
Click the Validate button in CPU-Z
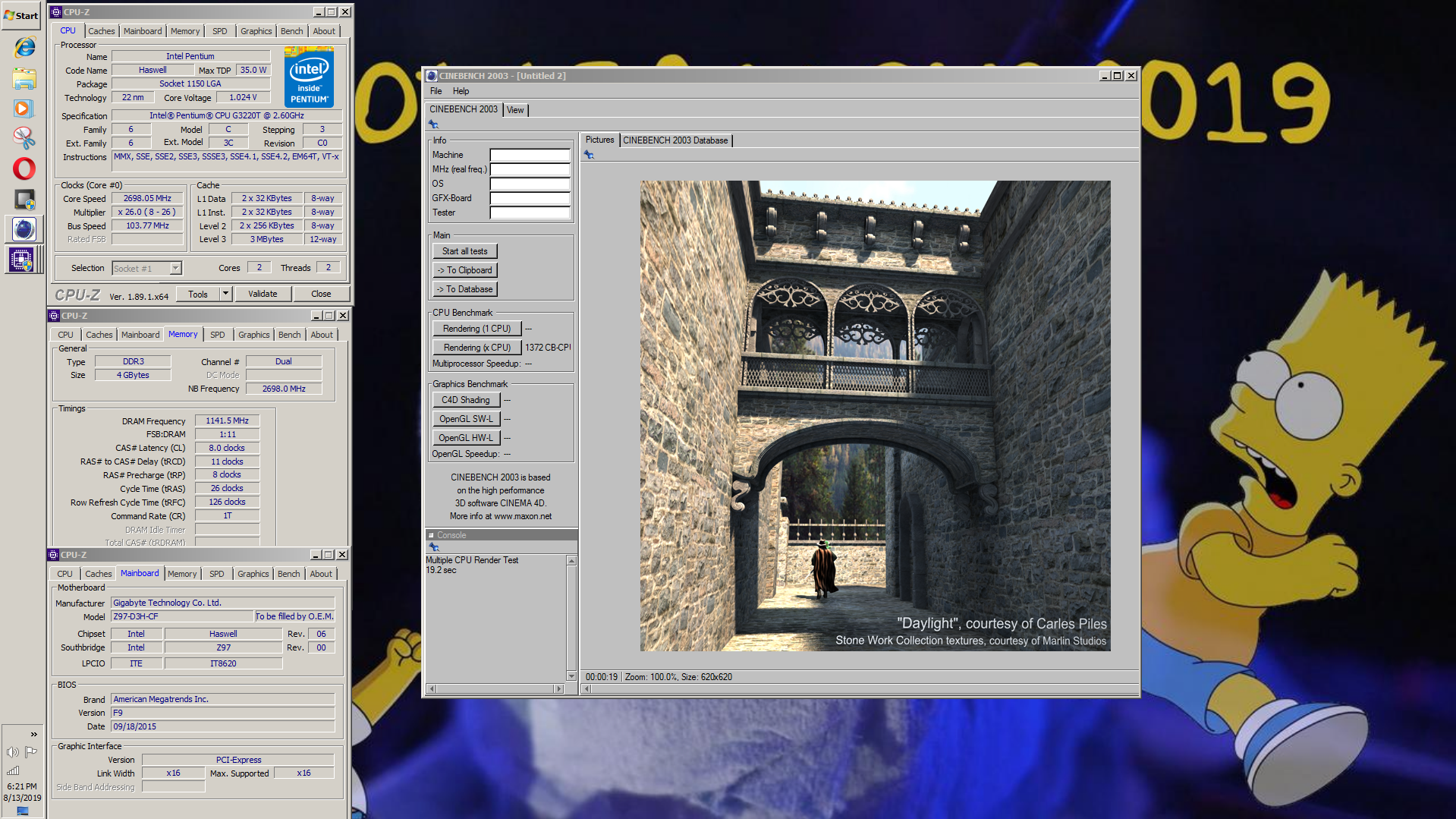(263, 294)
